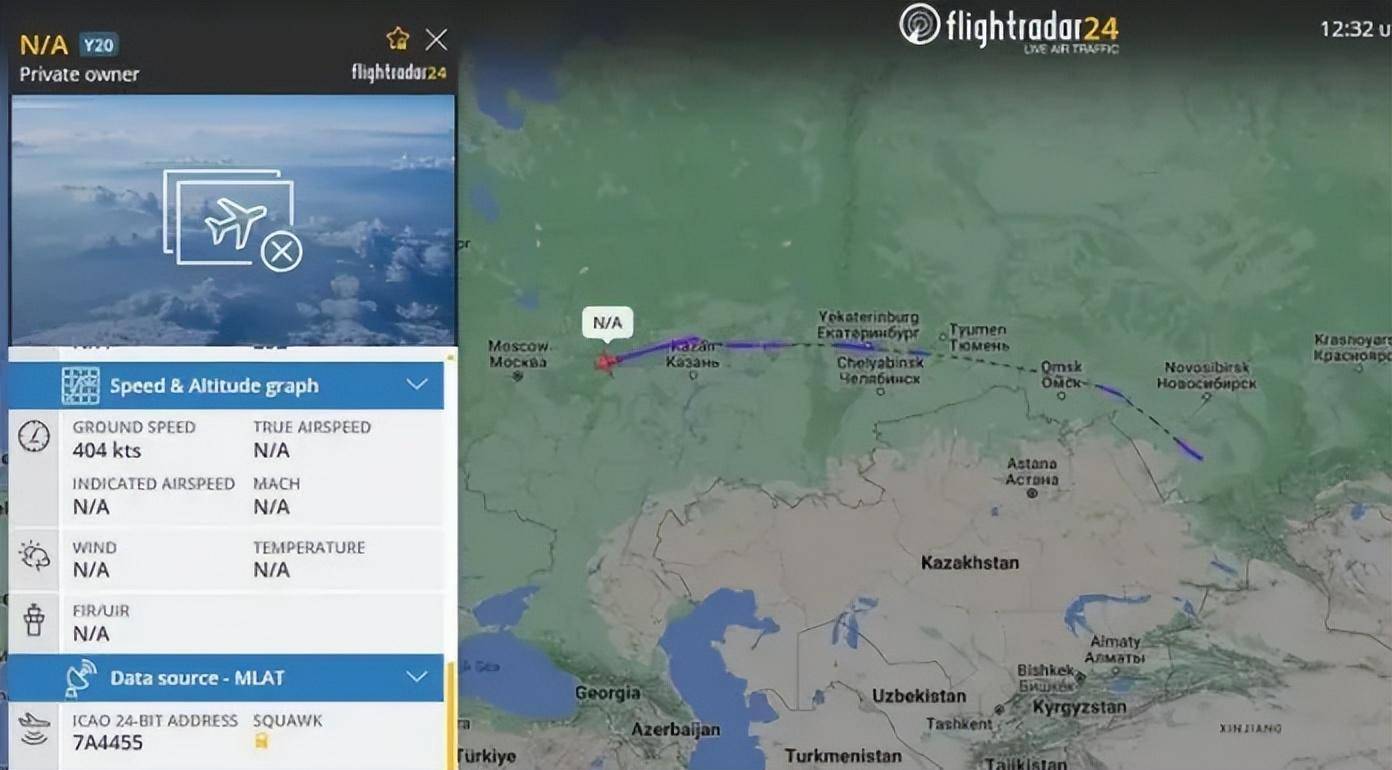Click the locked squawk padlock icon
This screenshot has height=770, width=1392.
(262, 741)
